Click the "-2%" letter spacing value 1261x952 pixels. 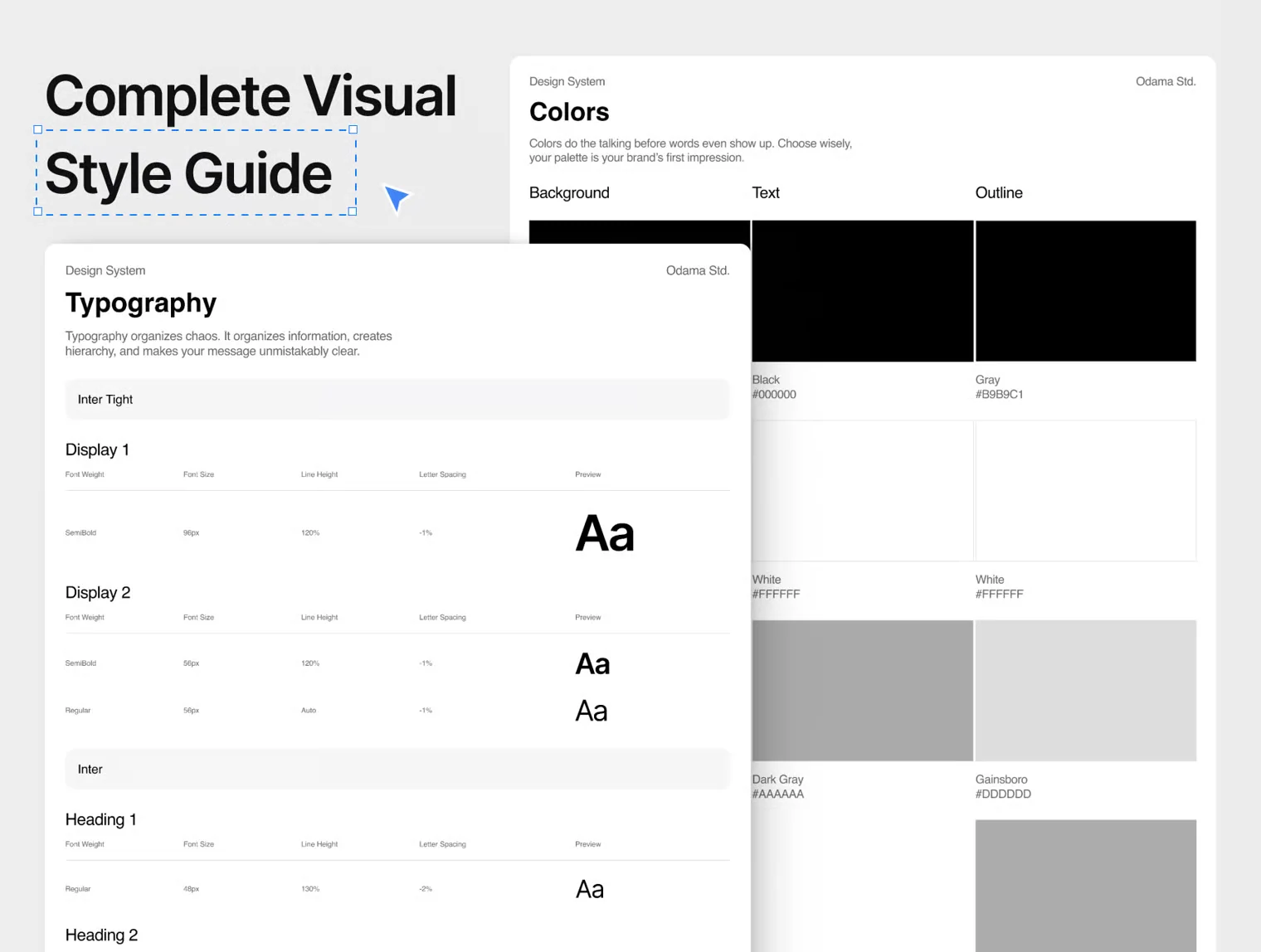coord(426,889)
